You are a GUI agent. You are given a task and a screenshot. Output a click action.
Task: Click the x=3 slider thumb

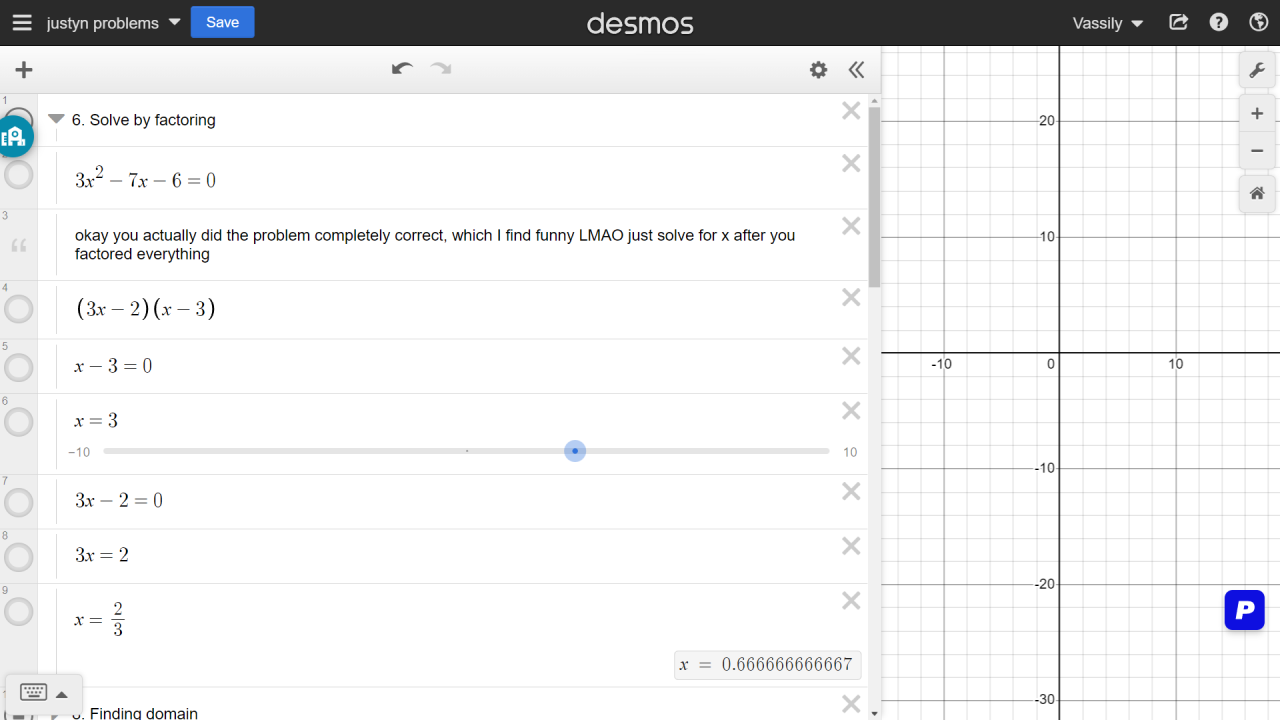(x=575, y=451)
